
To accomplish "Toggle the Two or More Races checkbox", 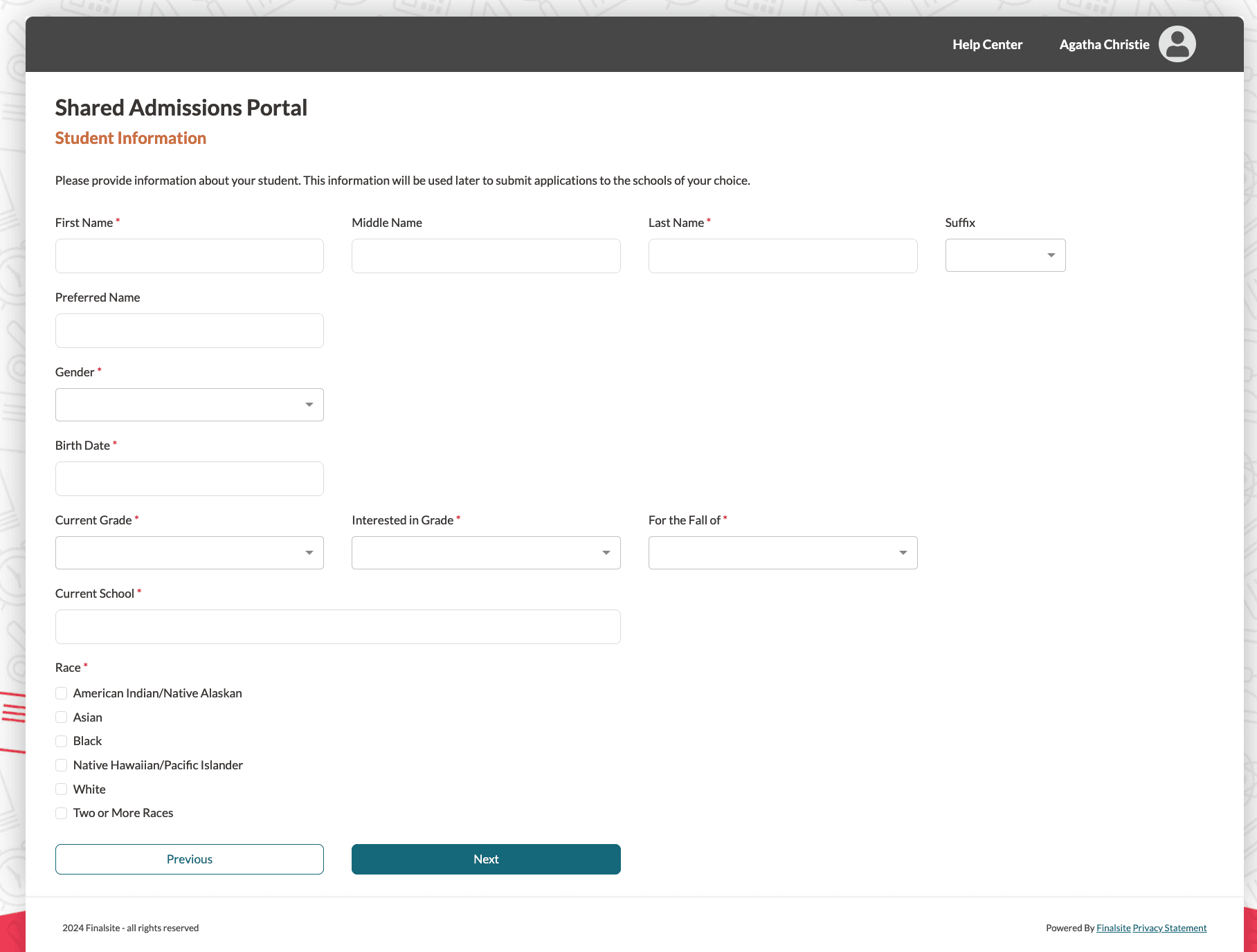I will tap(62, 813).
